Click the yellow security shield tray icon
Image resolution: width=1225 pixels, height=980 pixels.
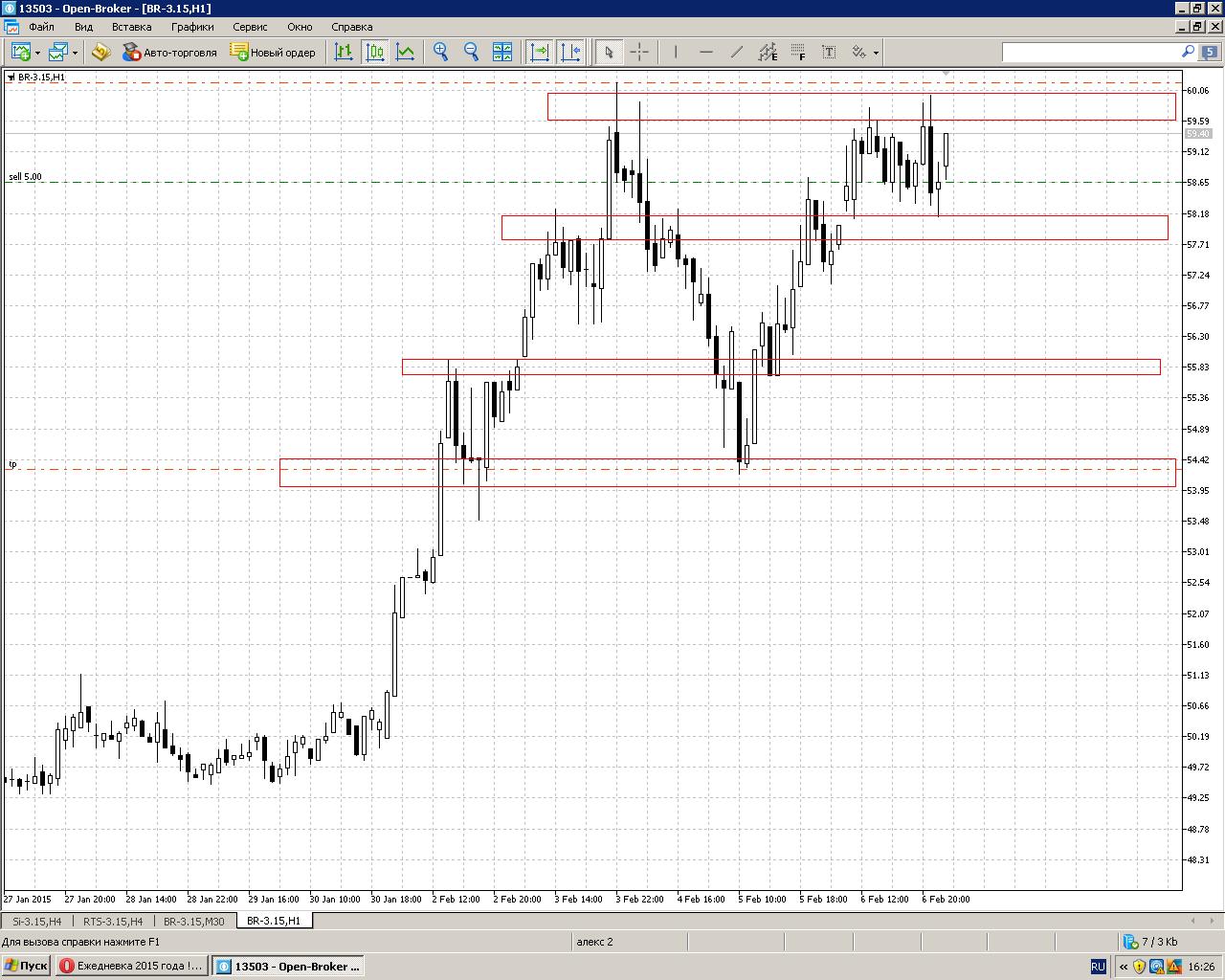pos(1139,967)
